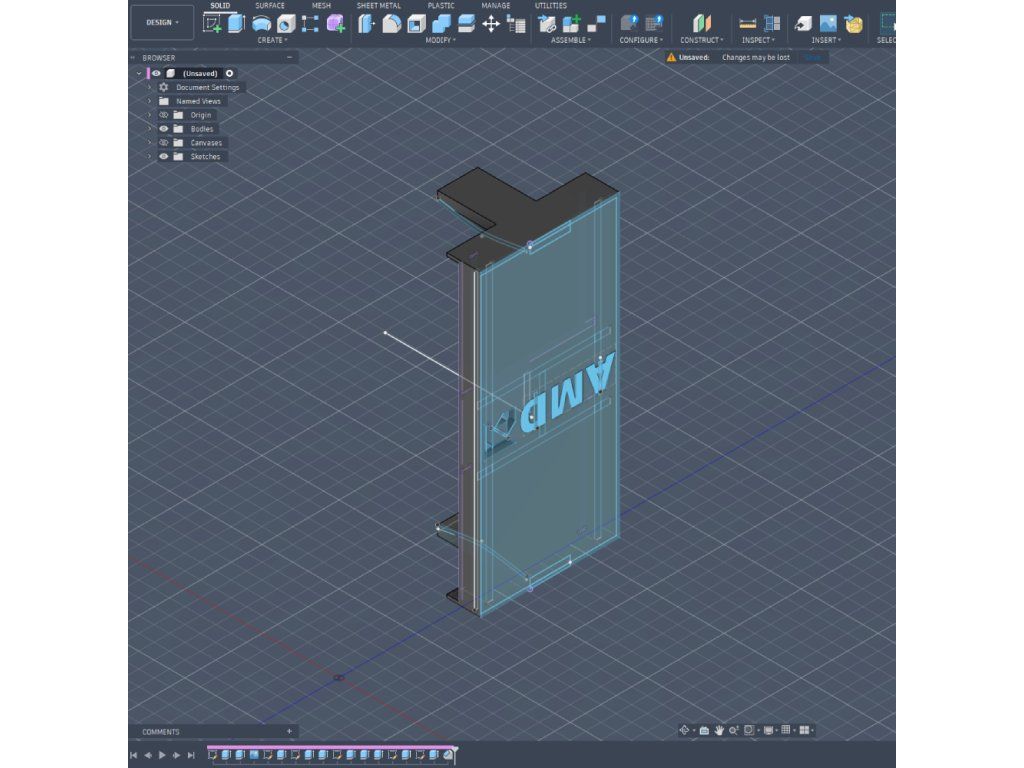Screen dimensions: 1024x768
Task: Click the Insert Canvas image icon
Action: click(x=828, y=23)
